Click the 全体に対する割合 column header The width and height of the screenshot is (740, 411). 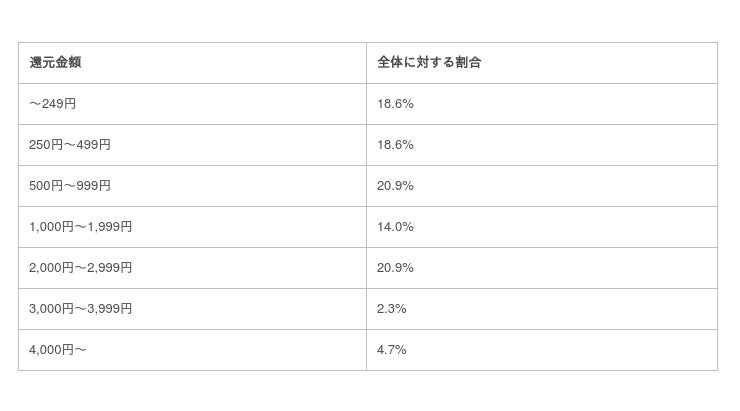pyautogui.click(x=429, y=63)
